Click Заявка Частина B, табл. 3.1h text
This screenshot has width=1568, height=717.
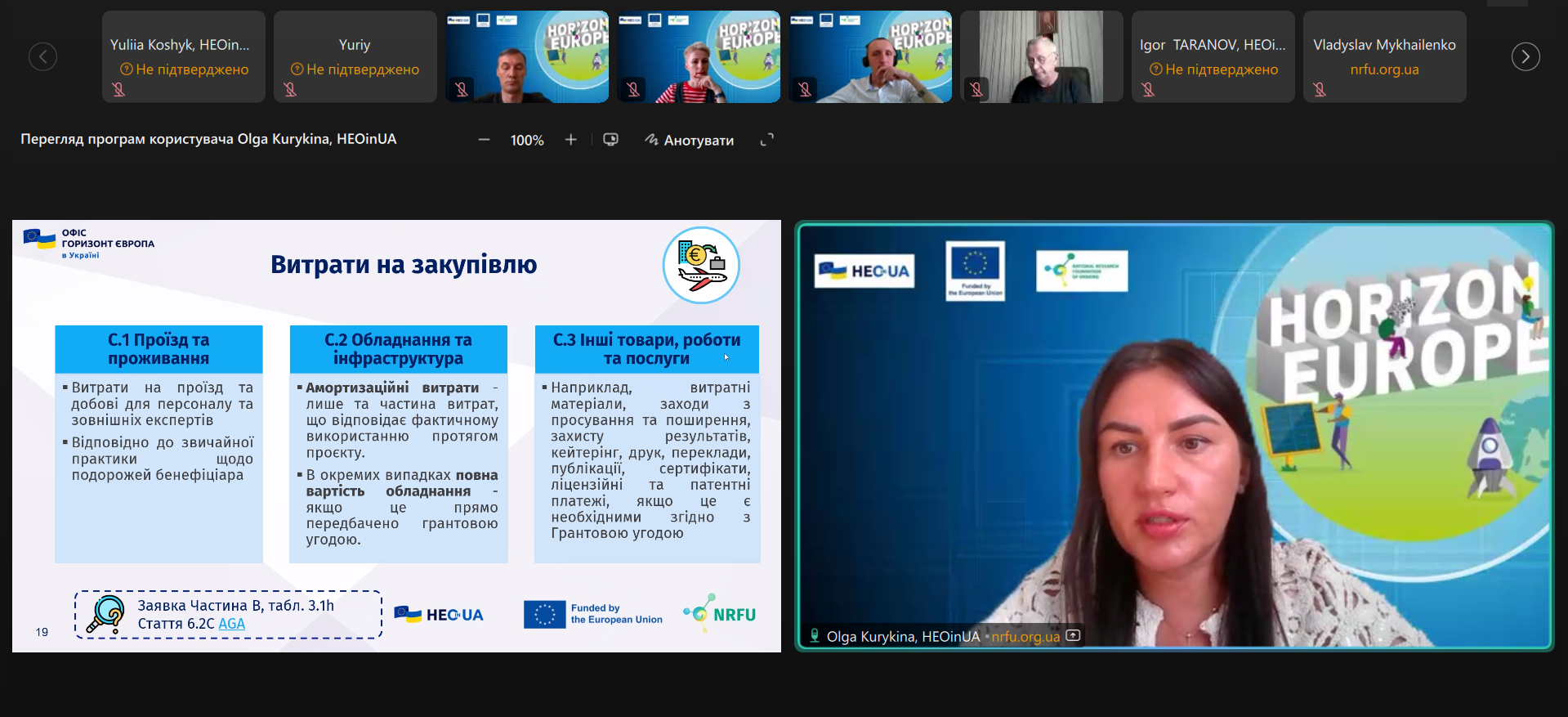235,606
